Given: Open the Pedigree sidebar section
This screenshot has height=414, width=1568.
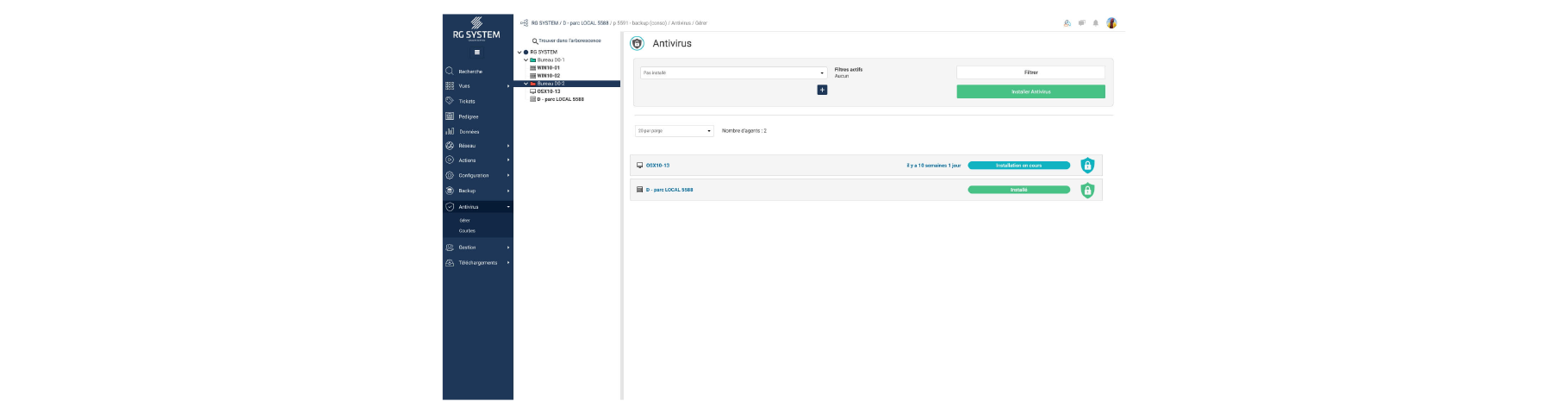Looking at the screenshot, I should coord(468,116).
